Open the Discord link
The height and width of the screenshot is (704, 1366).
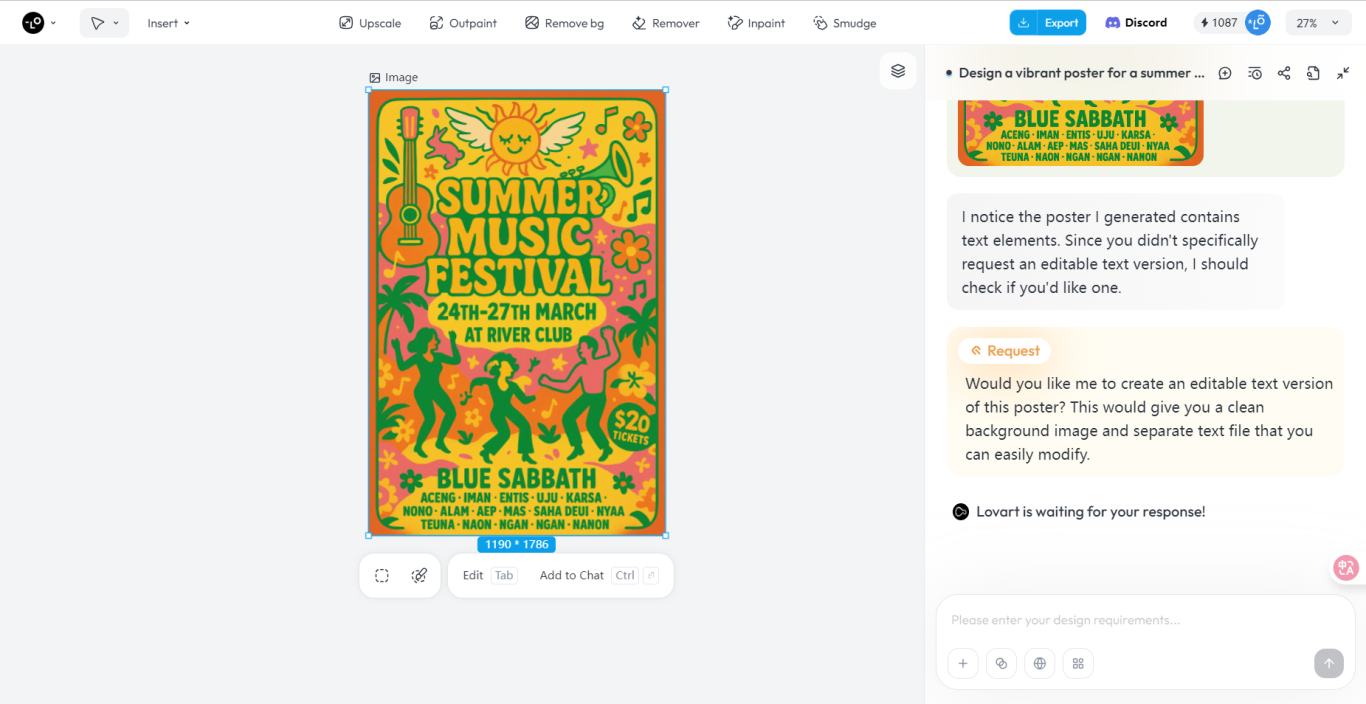pos(1136,23)
